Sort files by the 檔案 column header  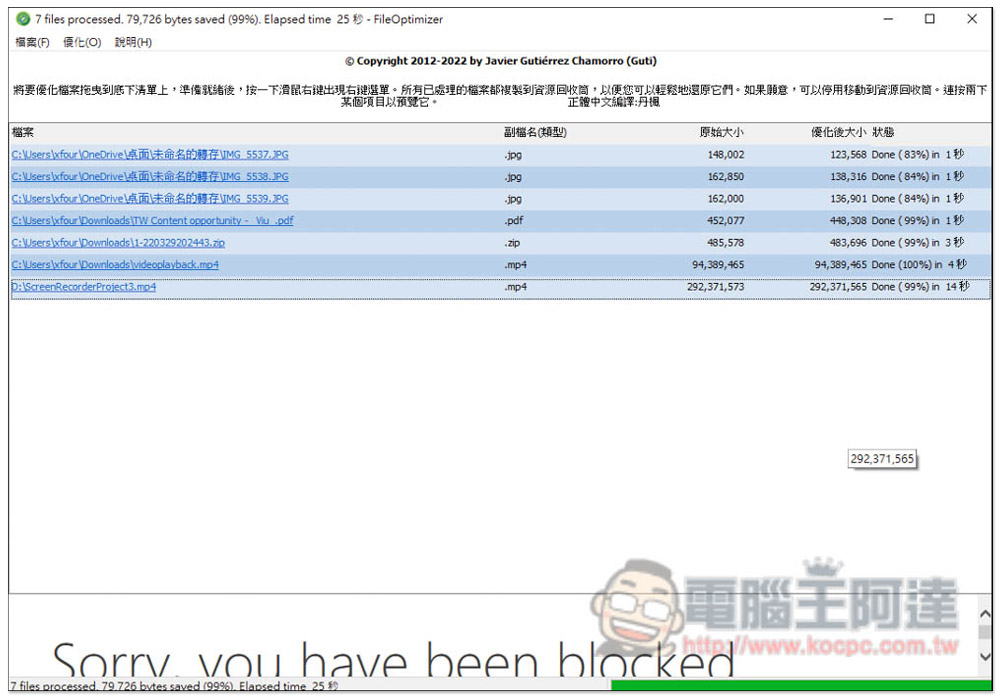[20, 131]
